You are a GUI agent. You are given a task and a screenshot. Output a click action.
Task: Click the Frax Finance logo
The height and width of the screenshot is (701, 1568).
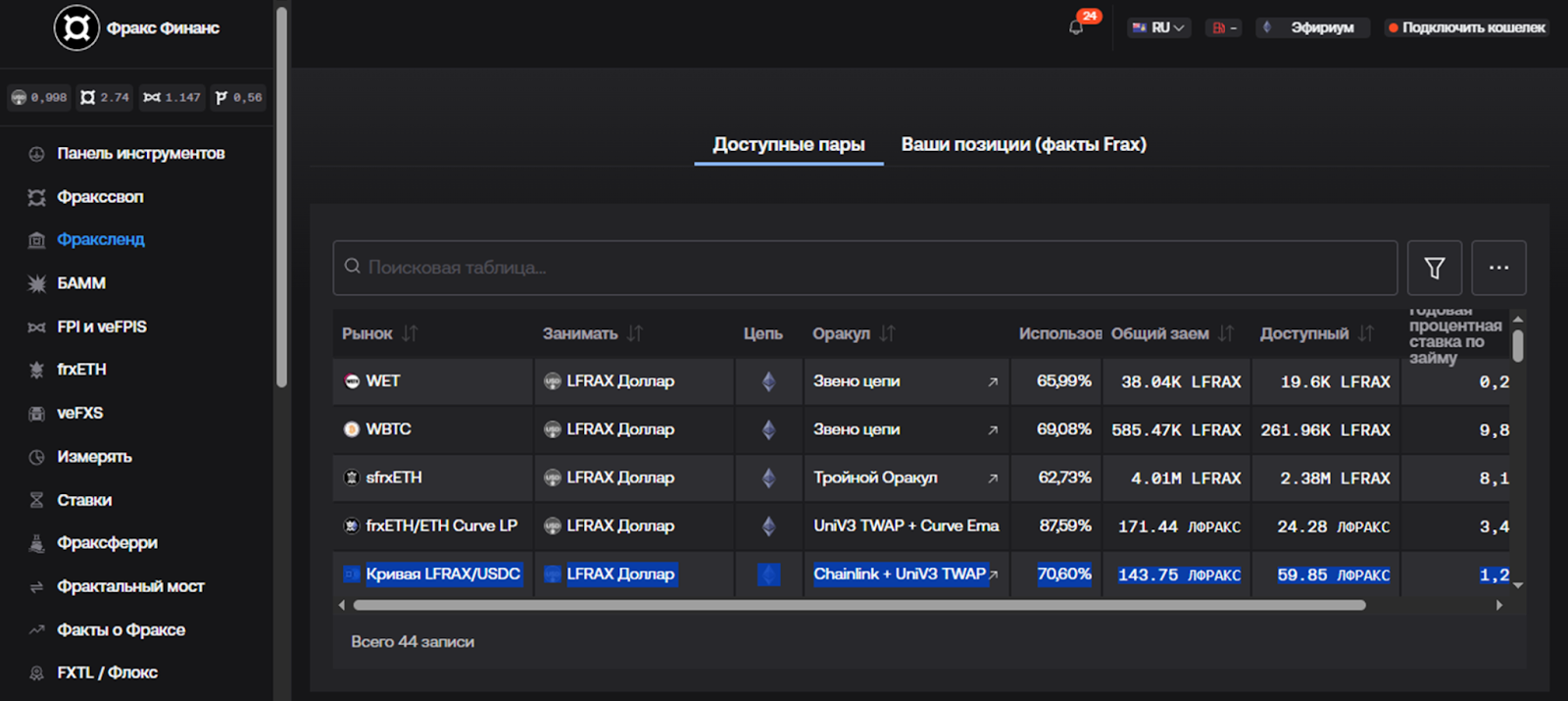point(76,27)
